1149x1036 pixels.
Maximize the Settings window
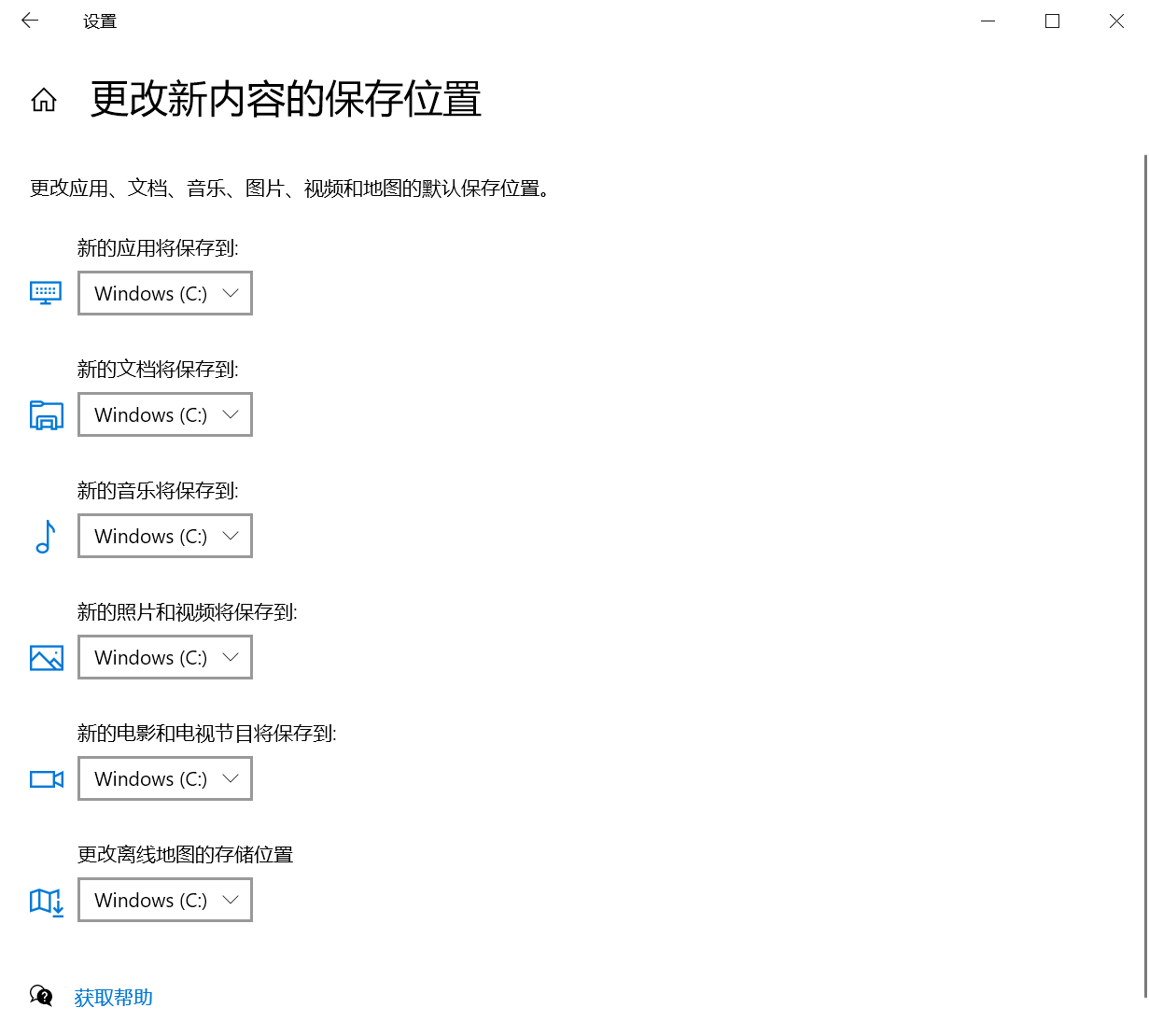[1052, 21]
